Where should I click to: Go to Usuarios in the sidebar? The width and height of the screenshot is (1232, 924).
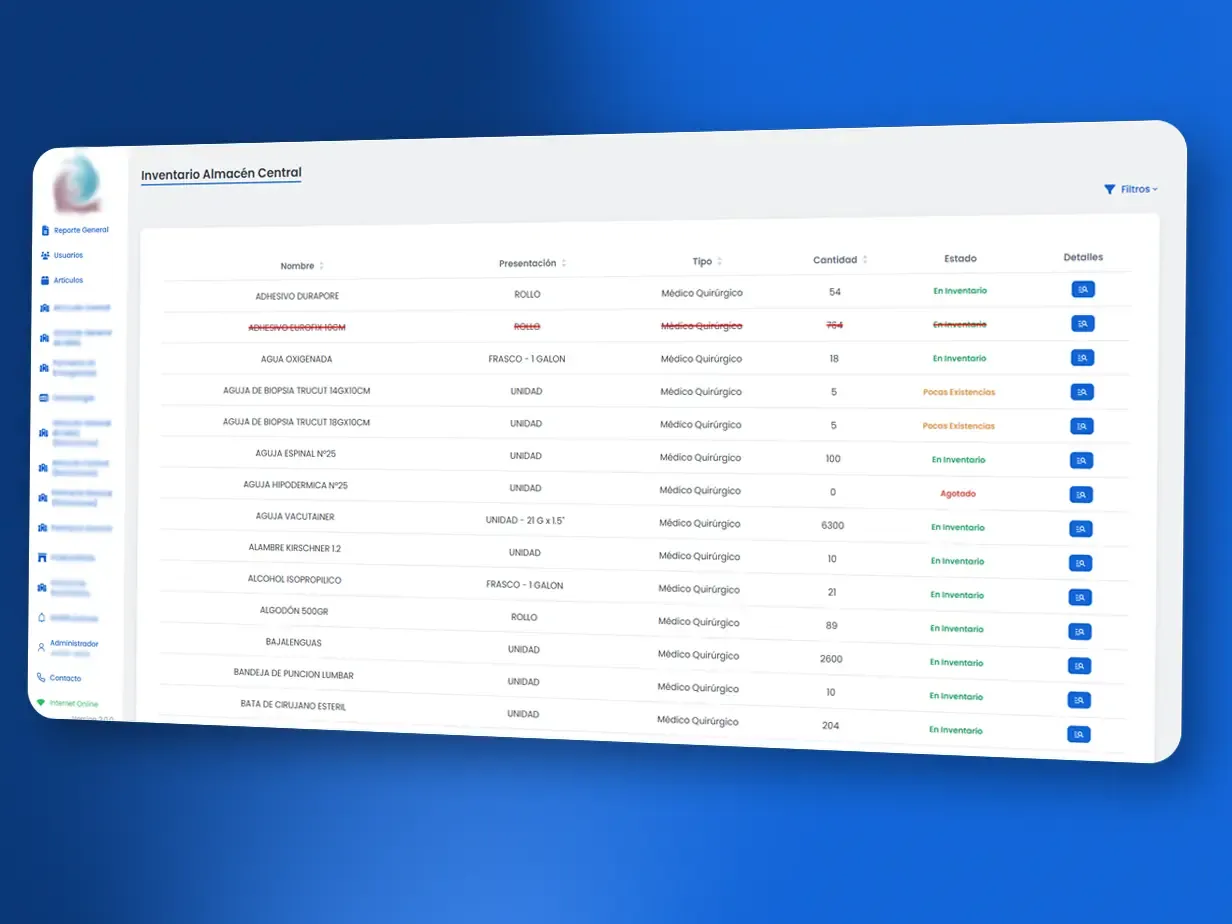62,255
